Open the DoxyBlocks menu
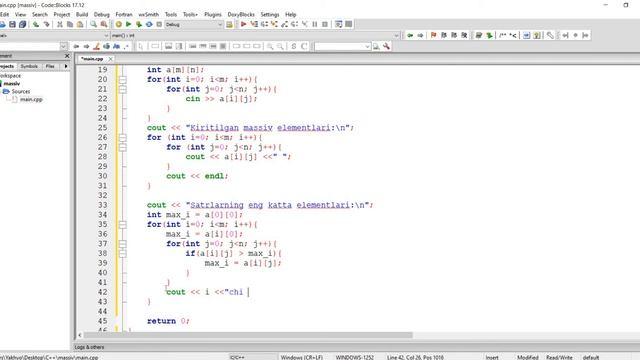 click(x=241, y=14)
